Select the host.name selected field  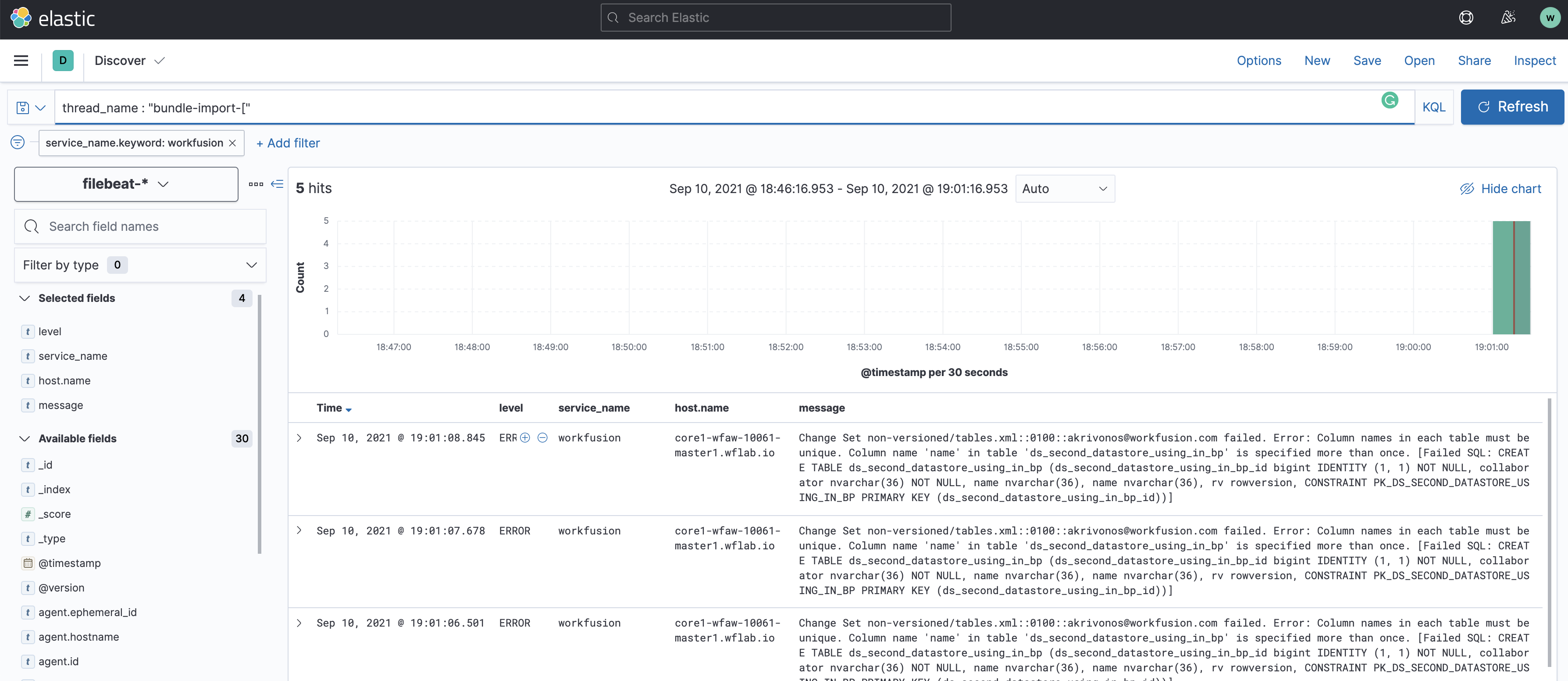pos(64,381)
